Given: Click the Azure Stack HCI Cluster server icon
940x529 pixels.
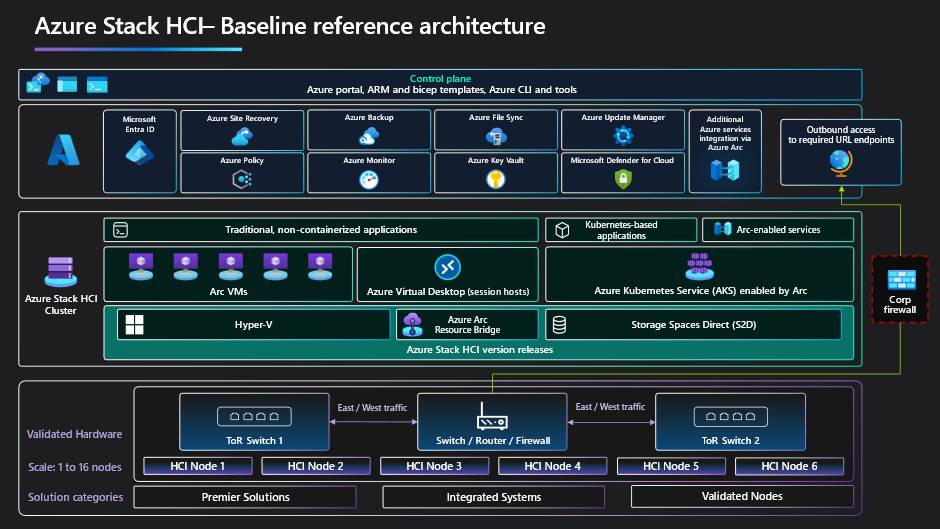Looking at the screenshot, I should pos(61,272).
